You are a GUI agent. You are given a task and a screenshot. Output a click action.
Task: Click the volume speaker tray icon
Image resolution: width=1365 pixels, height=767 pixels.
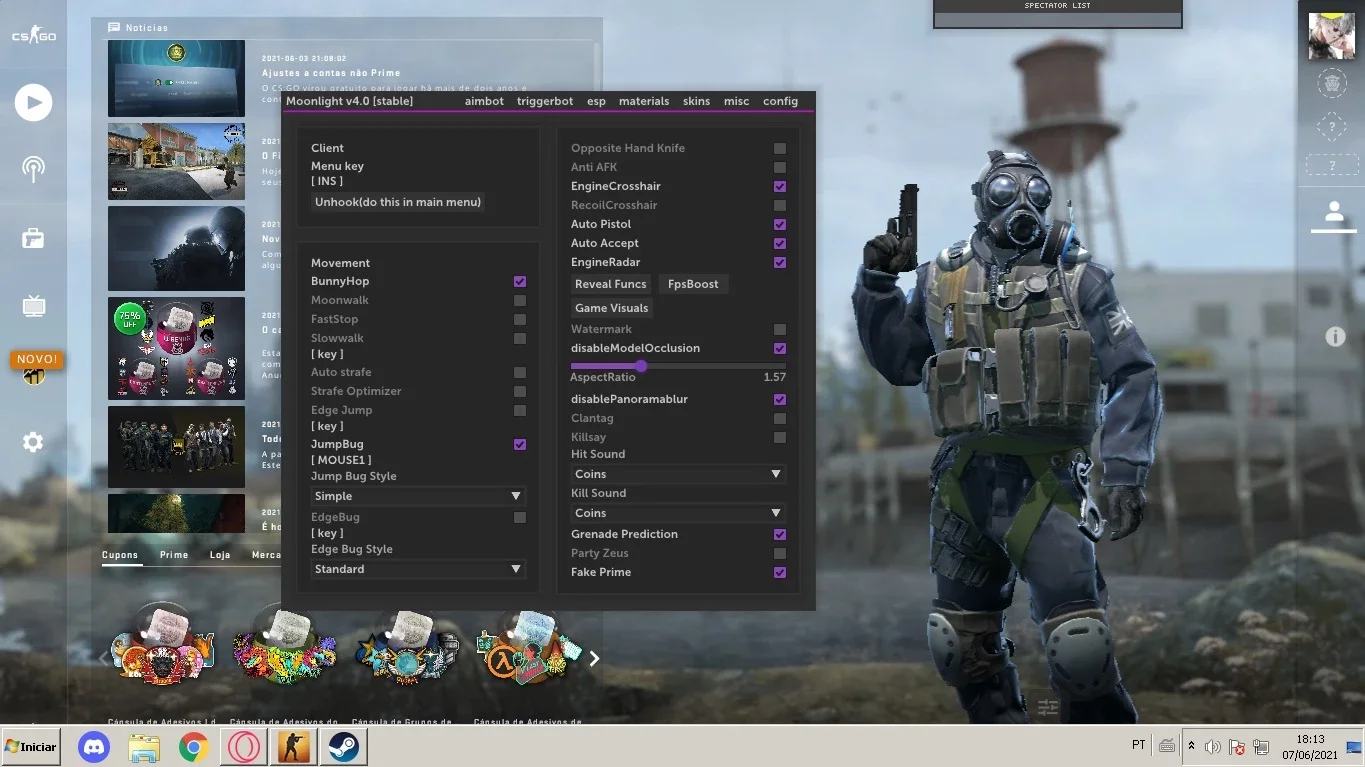1213,746
